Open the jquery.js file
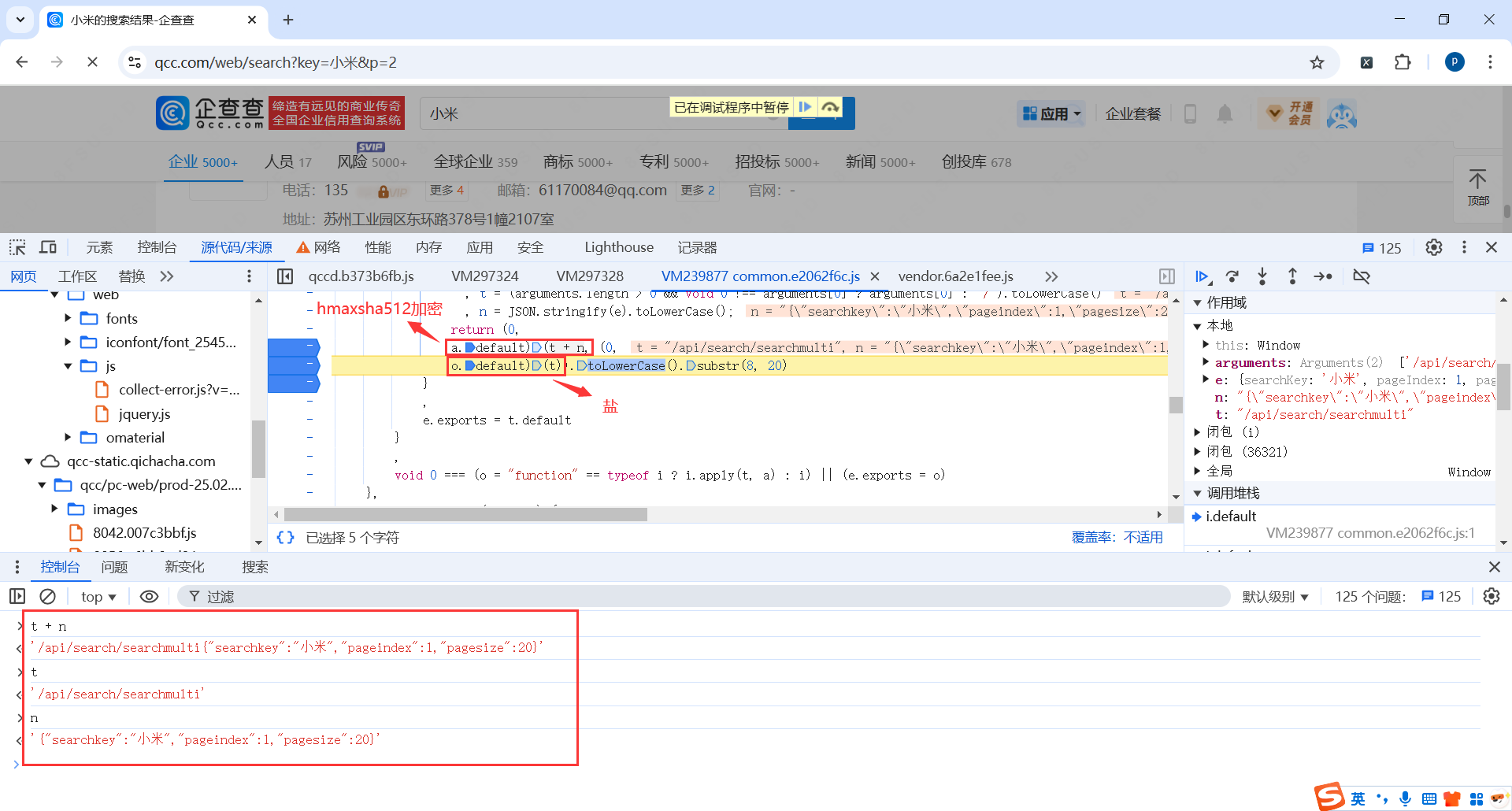The height and width of the screenshot is (811, 1512). click(144, 414)
